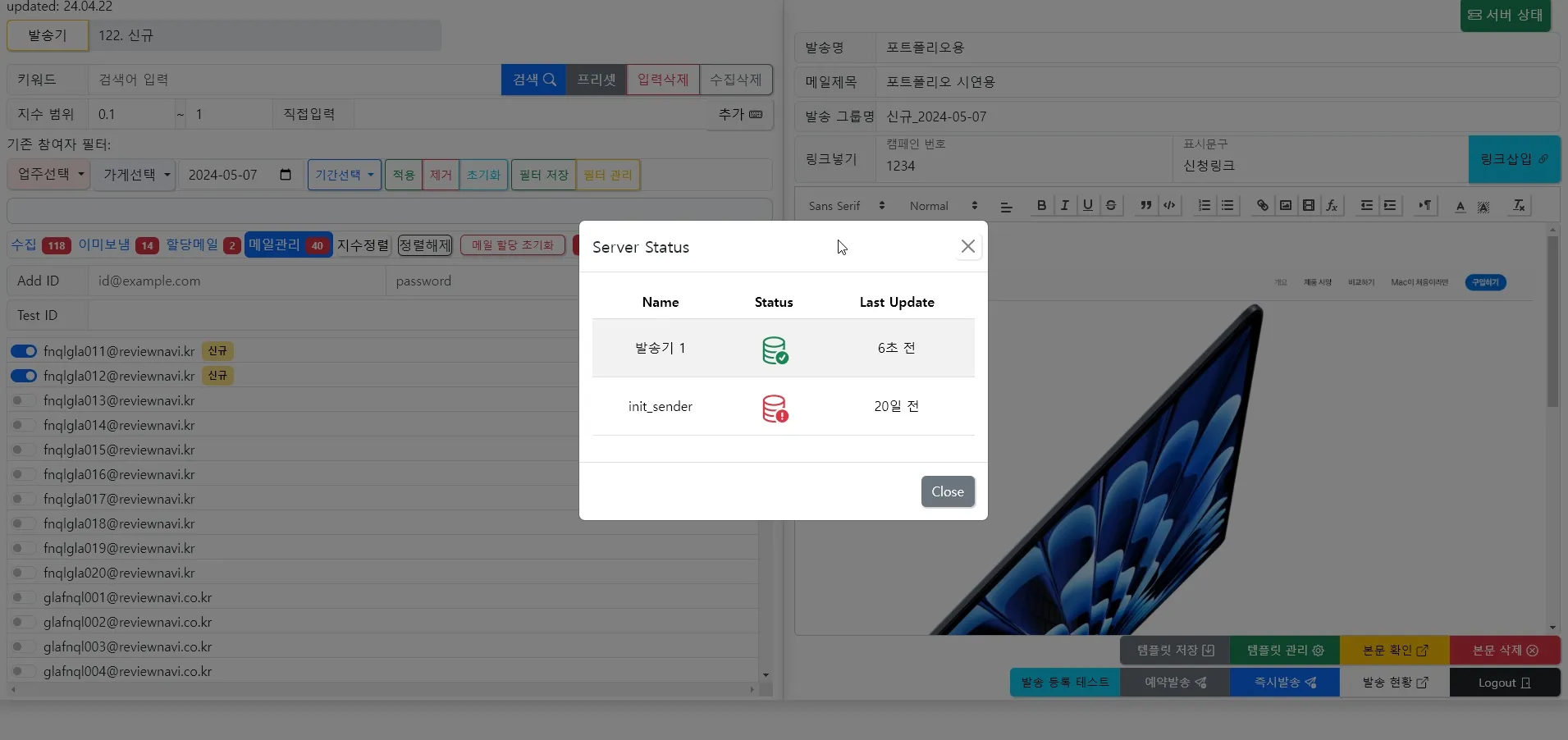Open the Sans Serif font dropdown

coord(847,206)
